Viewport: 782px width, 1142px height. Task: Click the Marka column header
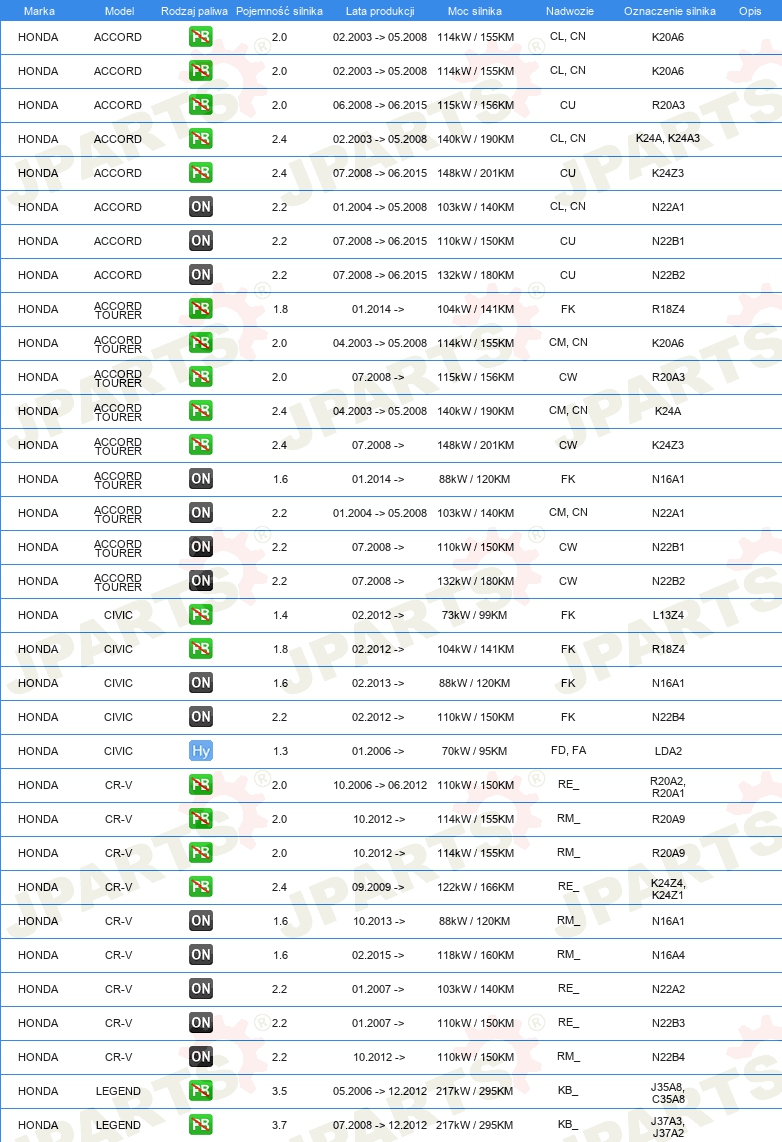pos(39,11)
